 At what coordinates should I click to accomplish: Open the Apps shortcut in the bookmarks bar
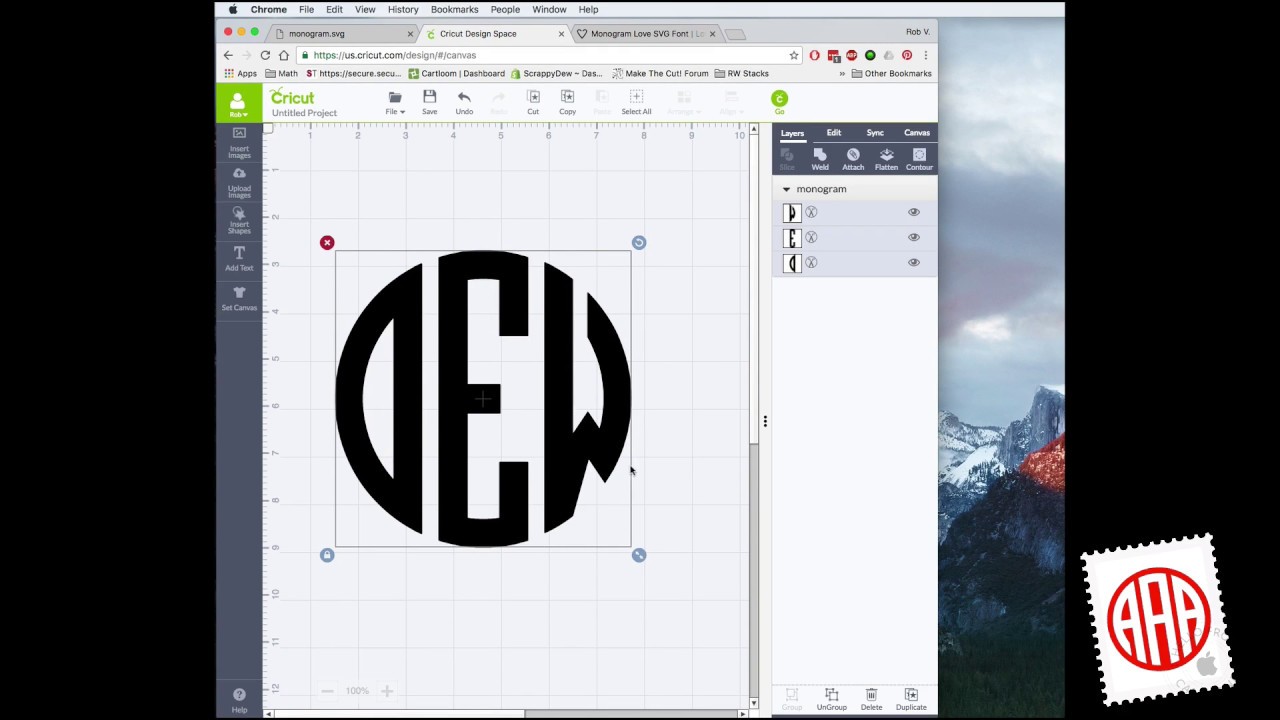pyautogui.click(x=241, y=74)
